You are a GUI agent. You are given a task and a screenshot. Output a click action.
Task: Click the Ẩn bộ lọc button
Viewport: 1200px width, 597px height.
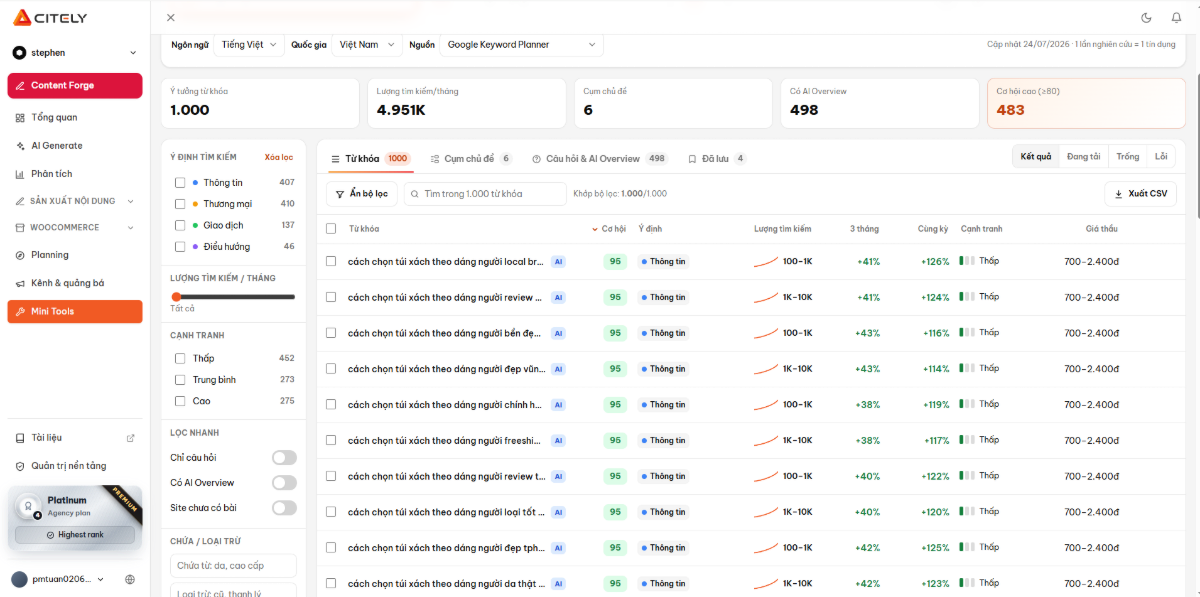pyautogui.click(x=361, y=194)
